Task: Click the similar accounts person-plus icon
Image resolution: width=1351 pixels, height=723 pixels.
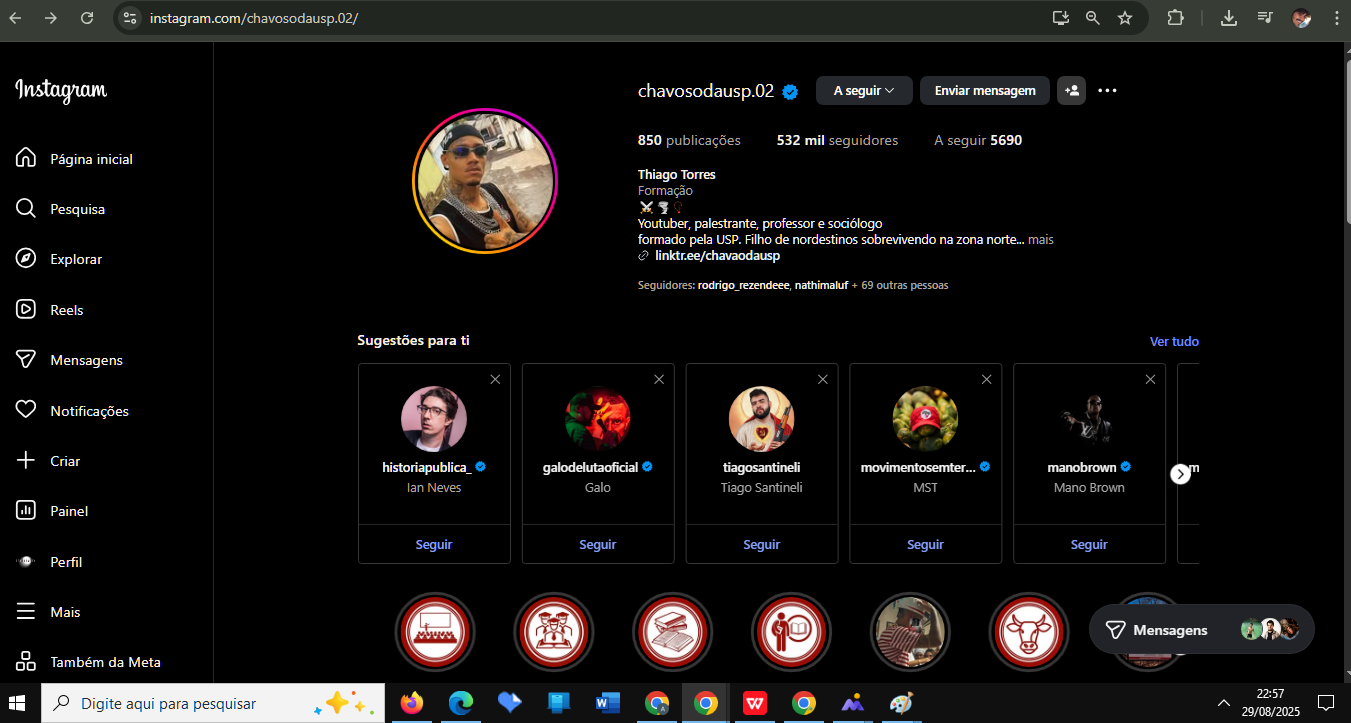Action: click(1071, 90)
